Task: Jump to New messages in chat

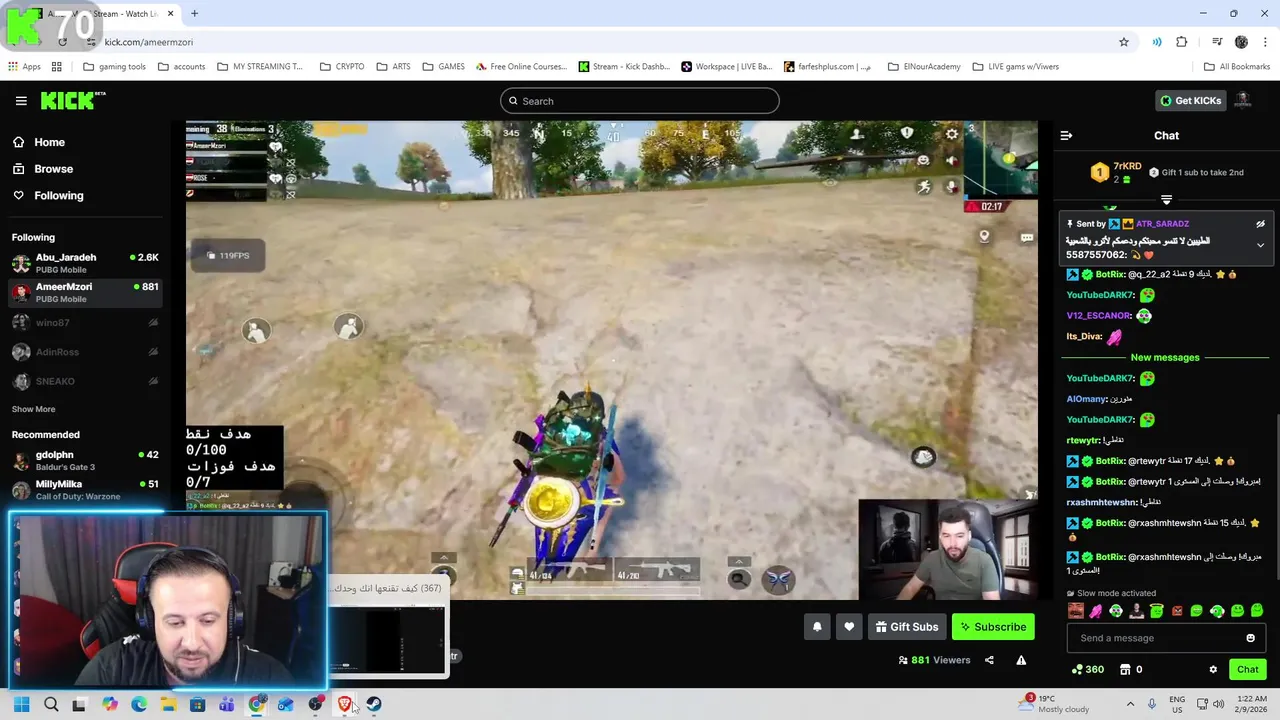Action: click(1165, 357)
